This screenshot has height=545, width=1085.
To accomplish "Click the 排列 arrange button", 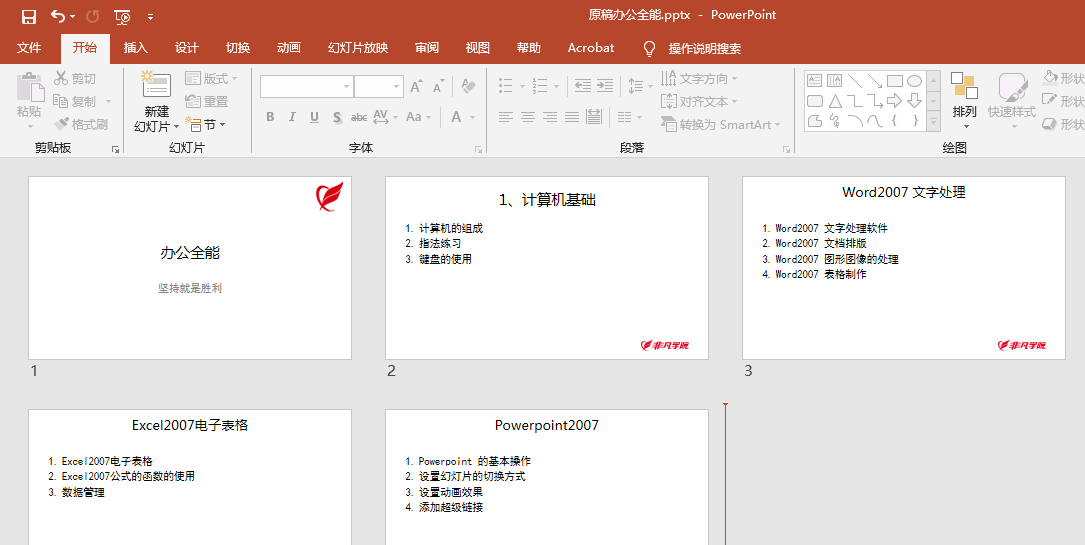I will (x=964, y=99).
